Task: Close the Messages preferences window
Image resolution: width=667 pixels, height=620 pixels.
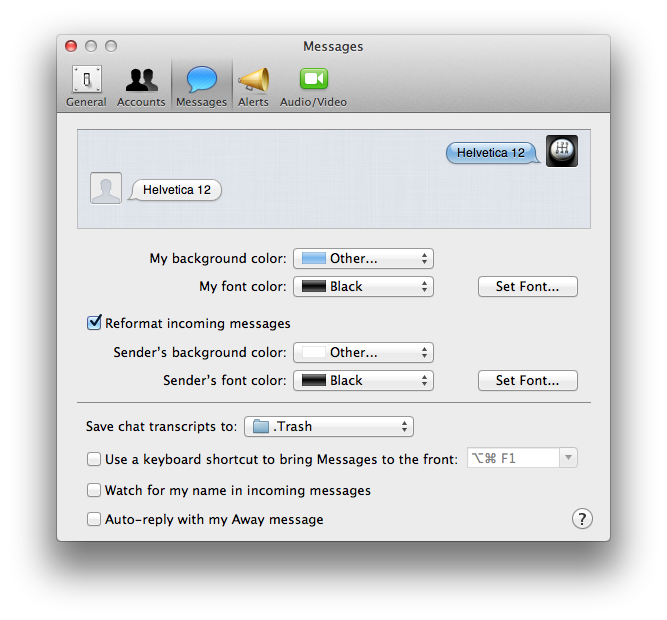Action: click(71, 46)
